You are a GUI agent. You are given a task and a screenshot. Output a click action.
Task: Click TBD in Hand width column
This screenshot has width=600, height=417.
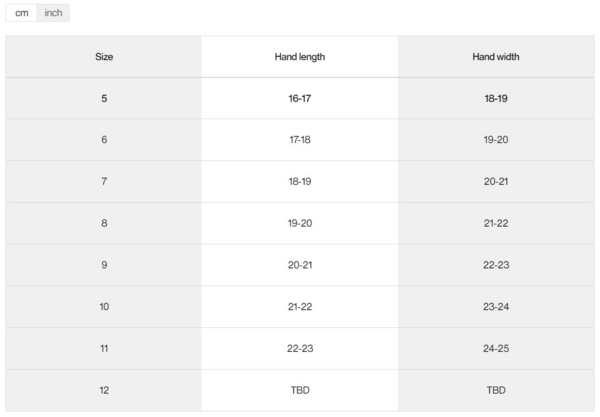pos(496,390)
